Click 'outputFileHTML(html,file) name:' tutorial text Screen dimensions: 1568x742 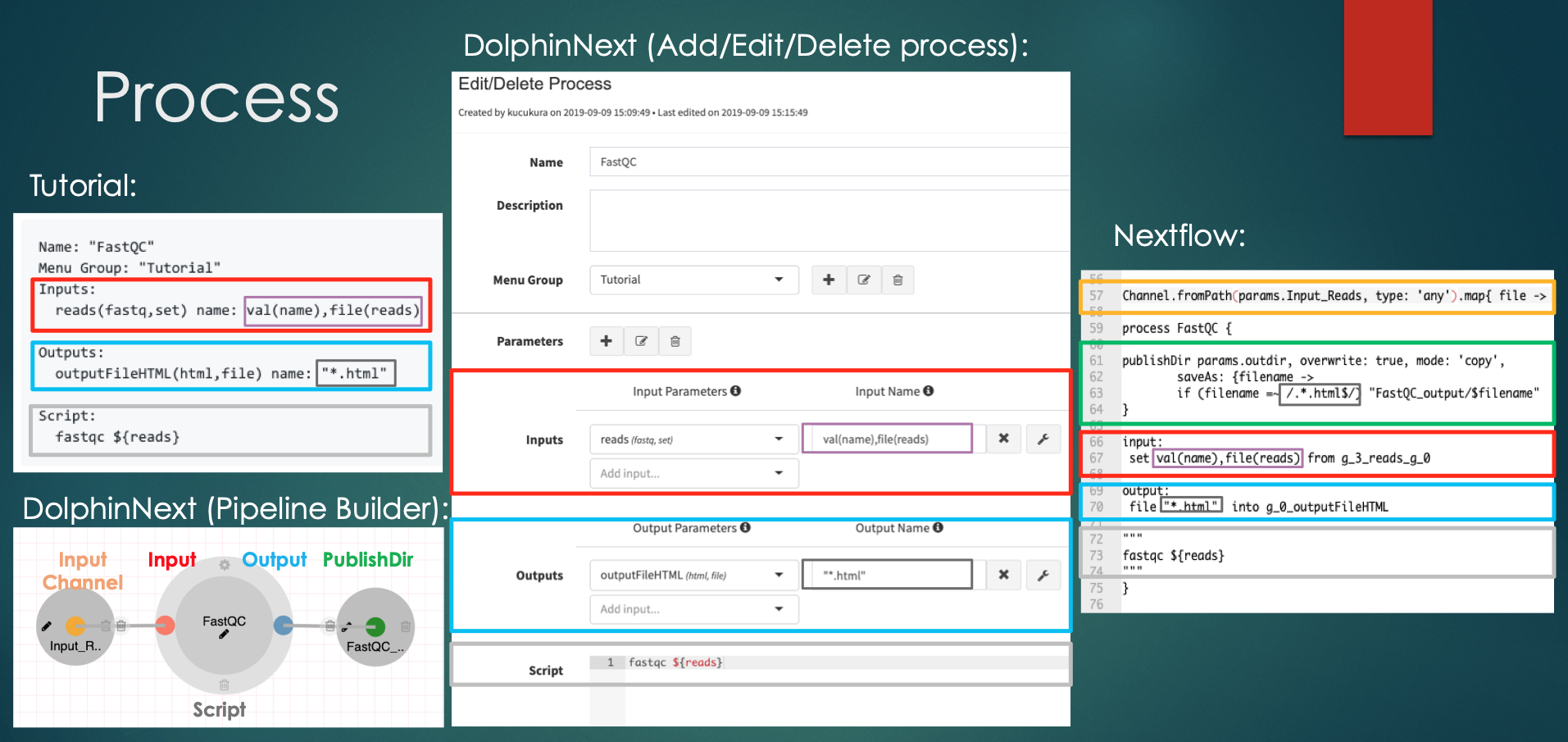(x=184, y=374)
